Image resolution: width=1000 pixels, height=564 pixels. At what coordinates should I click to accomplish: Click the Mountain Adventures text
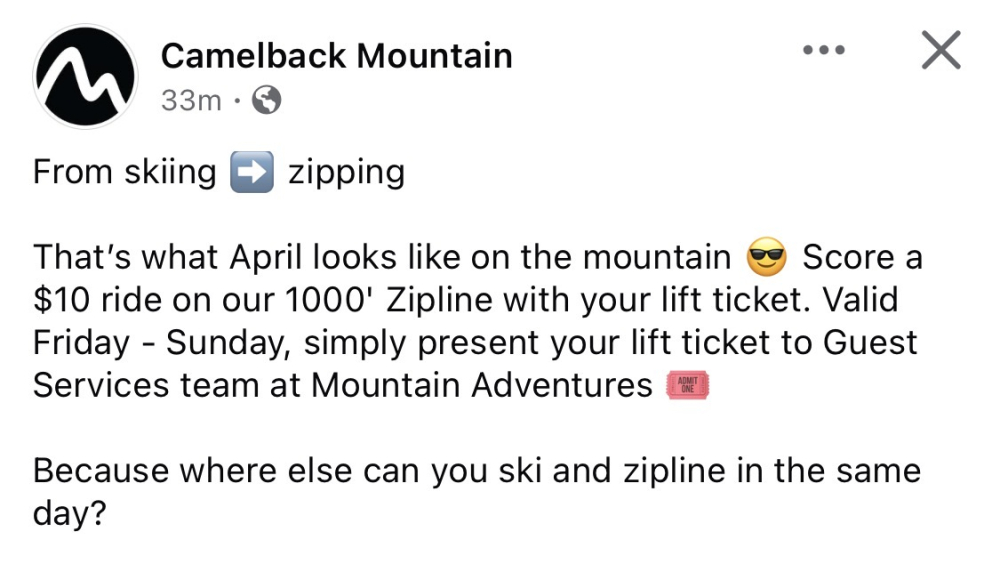click(482, 385)
